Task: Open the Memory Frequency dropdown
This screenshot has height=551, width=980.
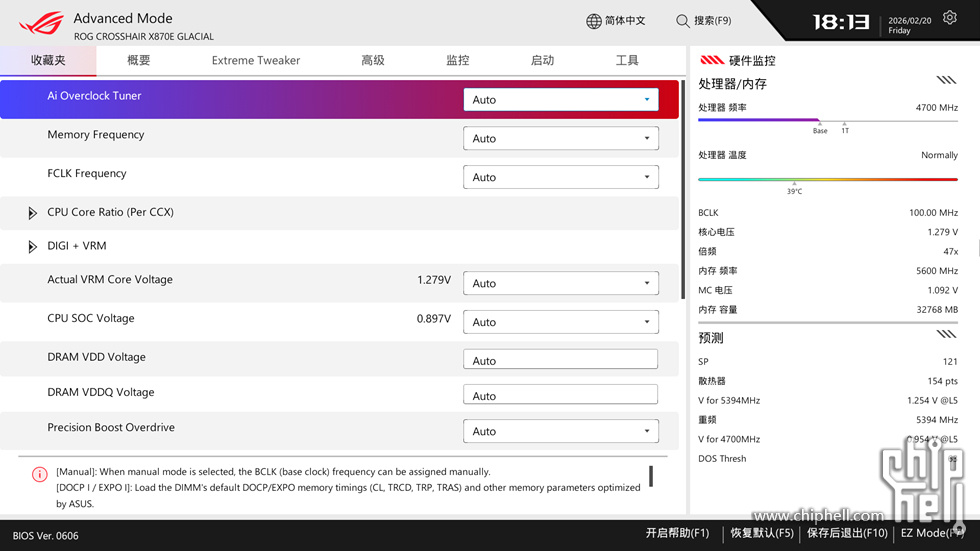Action: point(560,139)
